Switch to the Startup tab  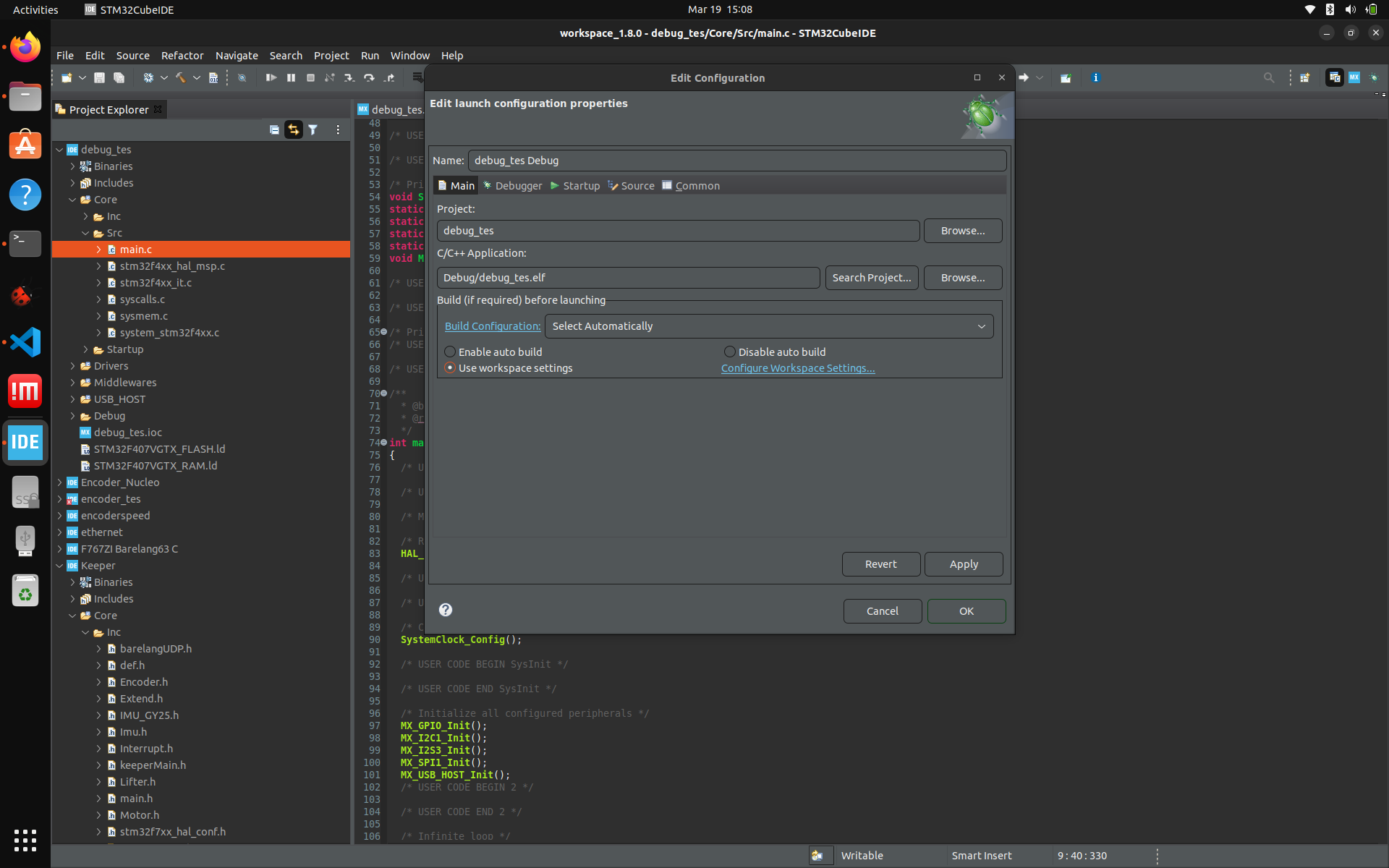[575, 186]
